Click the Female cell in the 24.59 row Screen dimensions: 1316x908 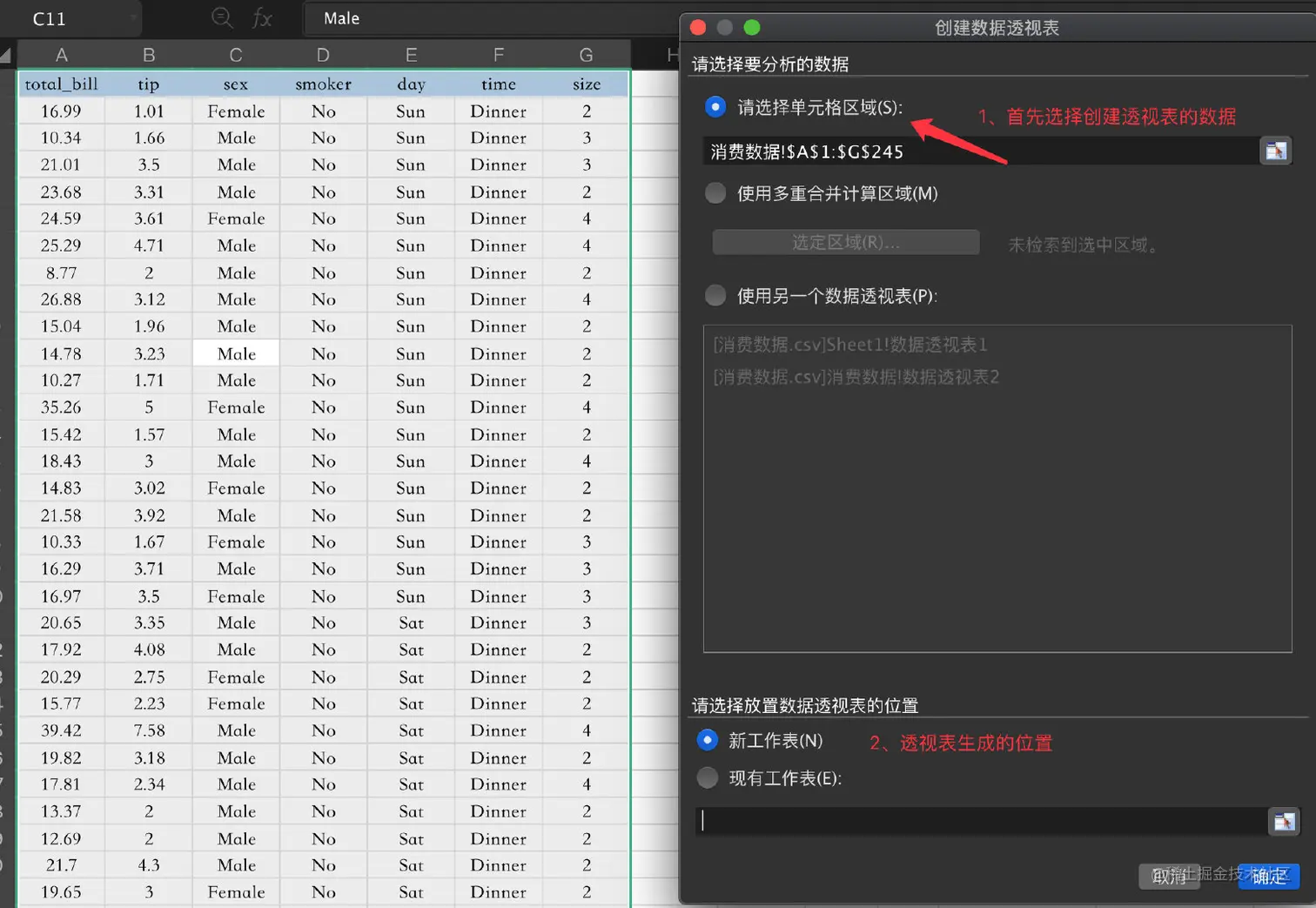pyautogui.click(x=236, y=219)
